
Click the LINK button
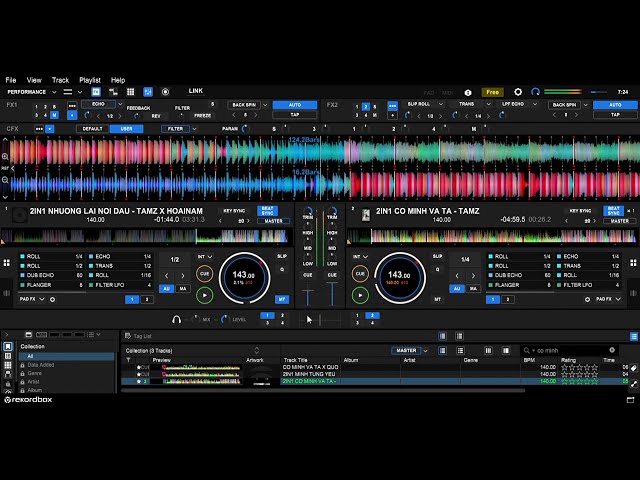coord(196,91)
